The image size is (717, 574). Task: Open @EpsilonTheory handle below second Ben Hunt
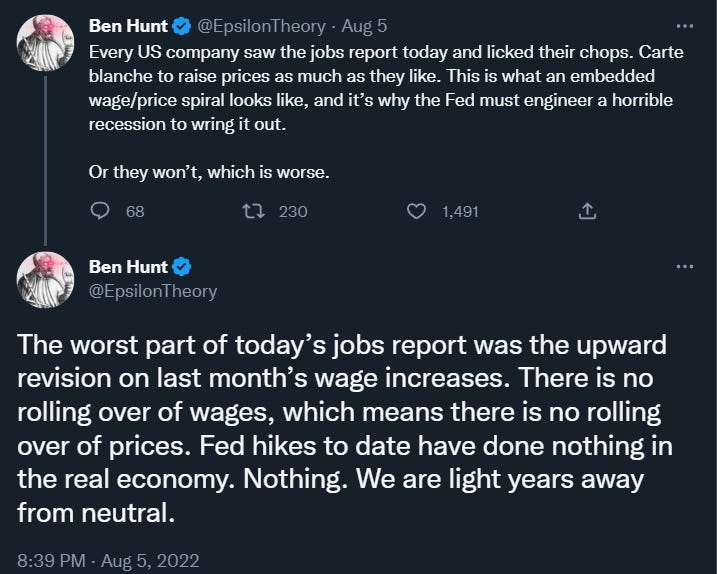click(153, 291)
